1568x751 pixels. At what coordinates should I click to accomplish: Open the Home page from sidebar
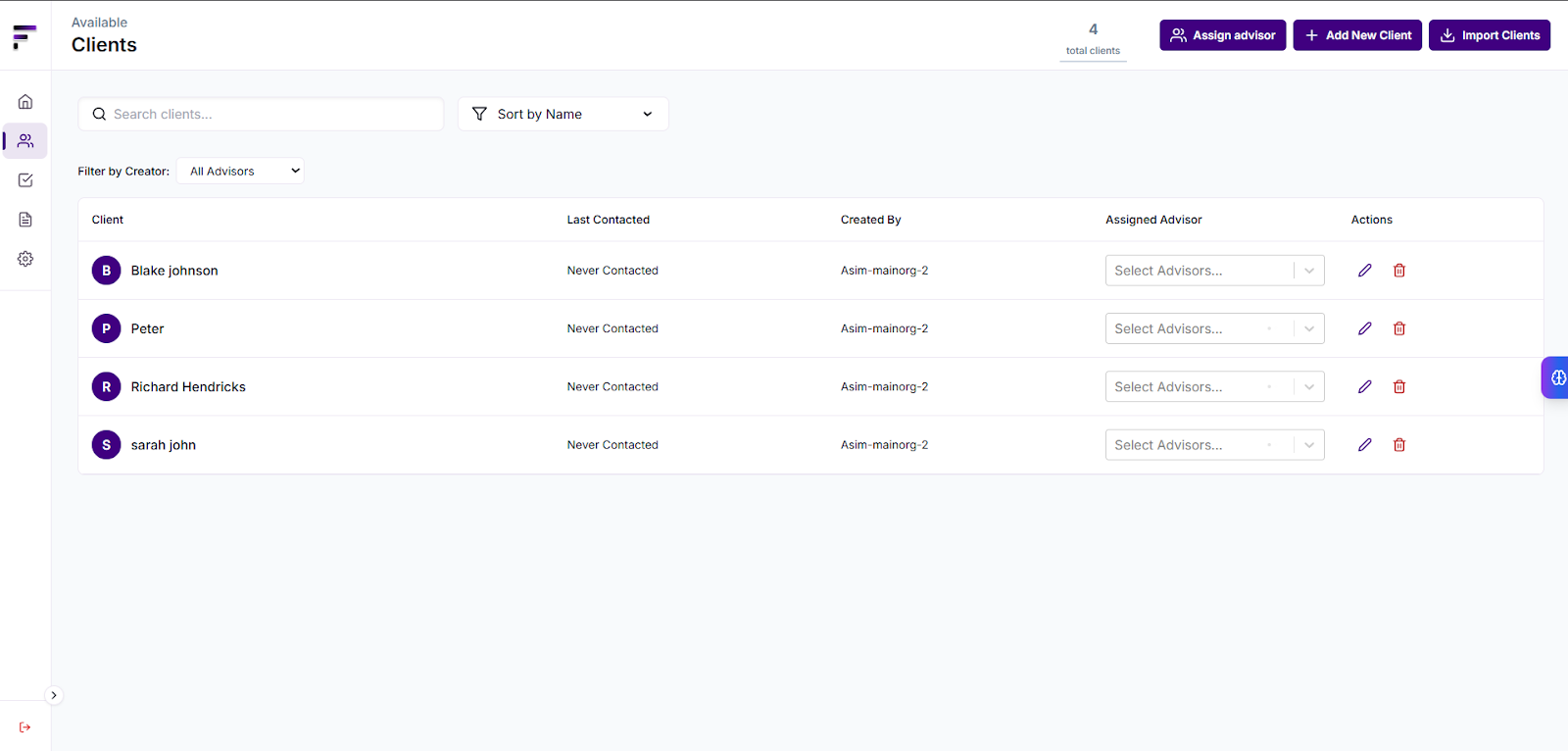coord(25,102)
